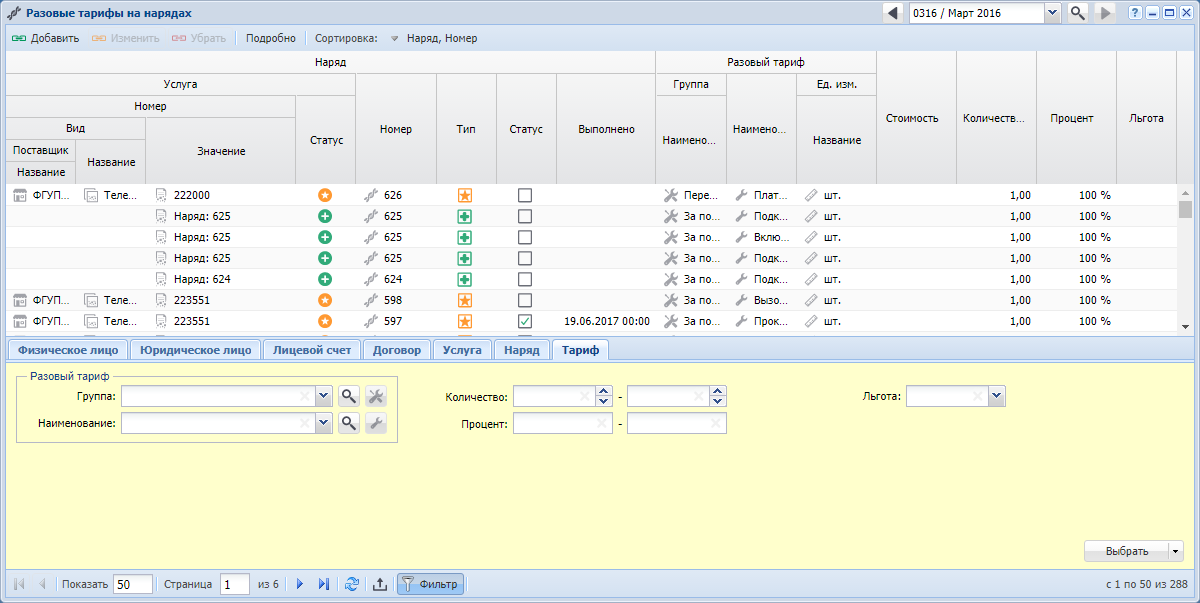Click the search icon next to Наименование

[x=349, y=424]
